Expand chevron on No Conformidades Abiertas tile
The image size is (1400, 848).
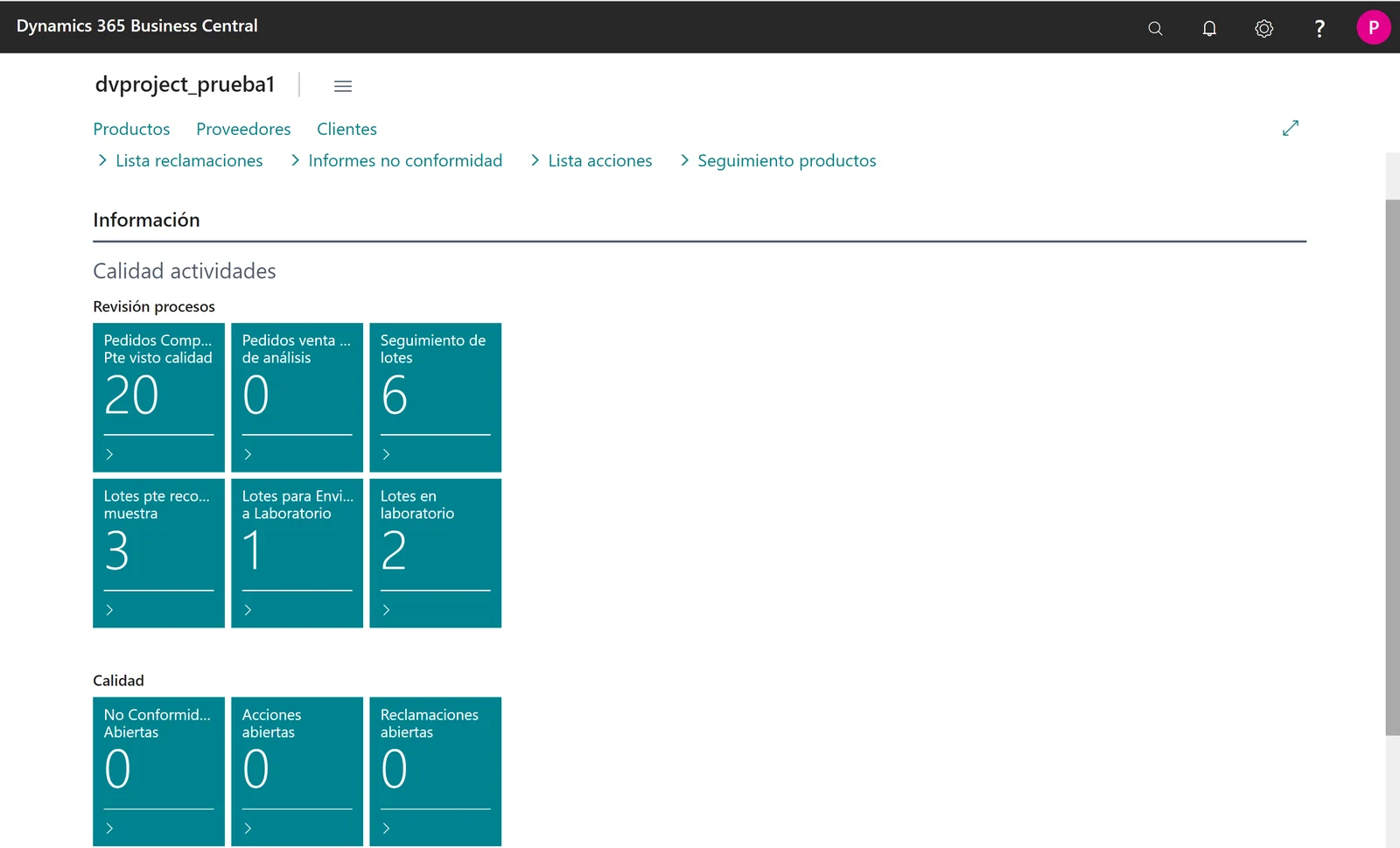109,828
